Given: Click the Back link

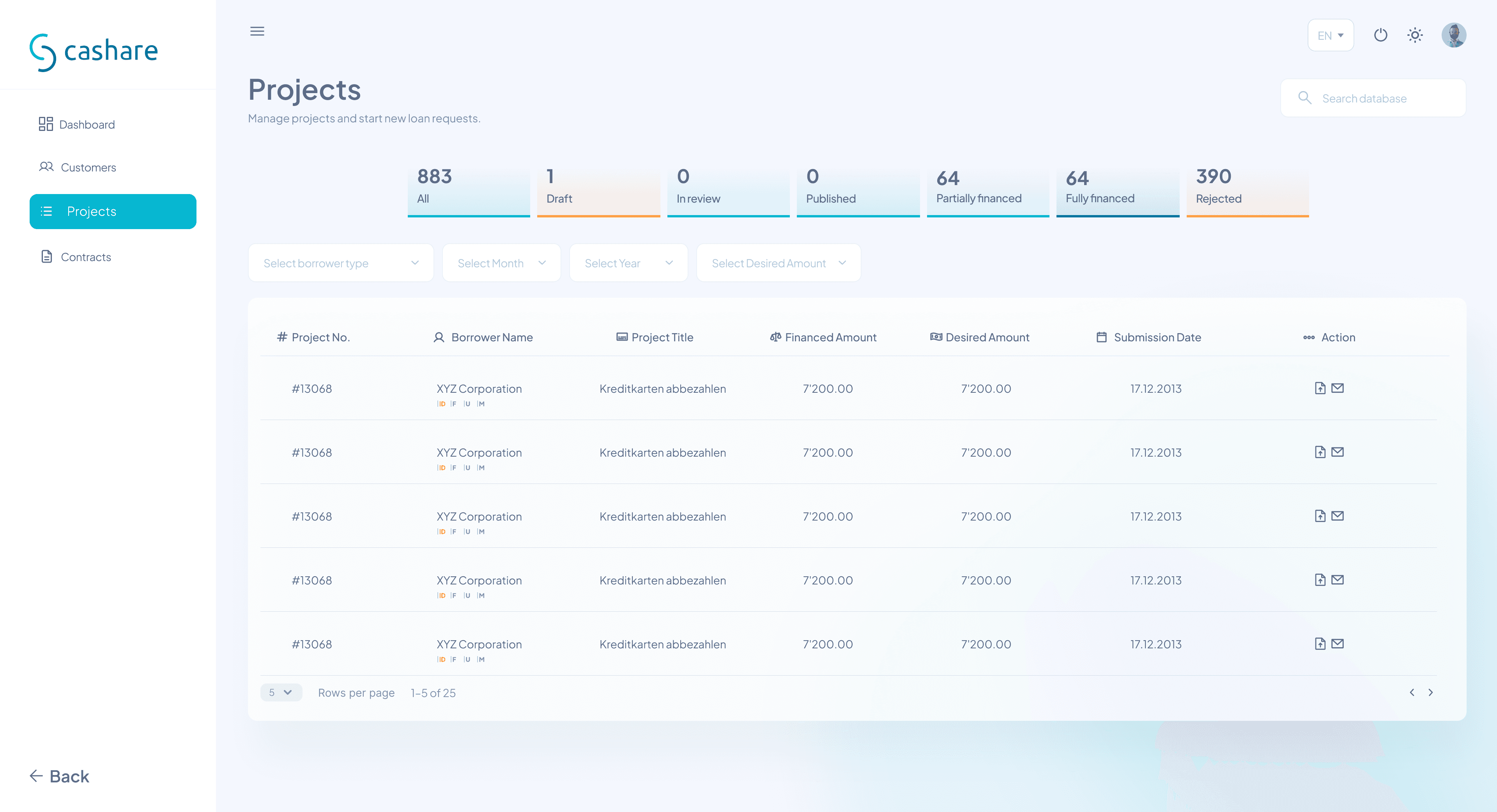Looking at the screenshot, I should [60, 777].
